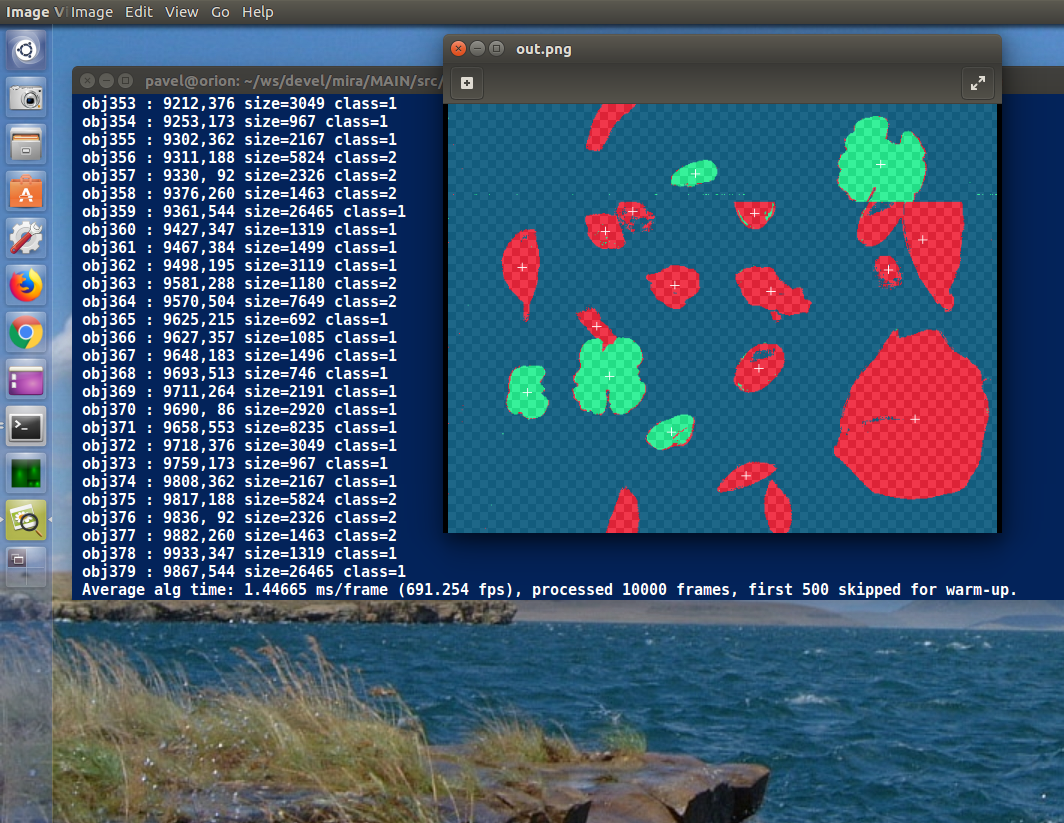Image resolution: width=1064 pixels, height=823 pixels.
Task: Open Ubuntu Software center icon
Action: click(27, 190)
